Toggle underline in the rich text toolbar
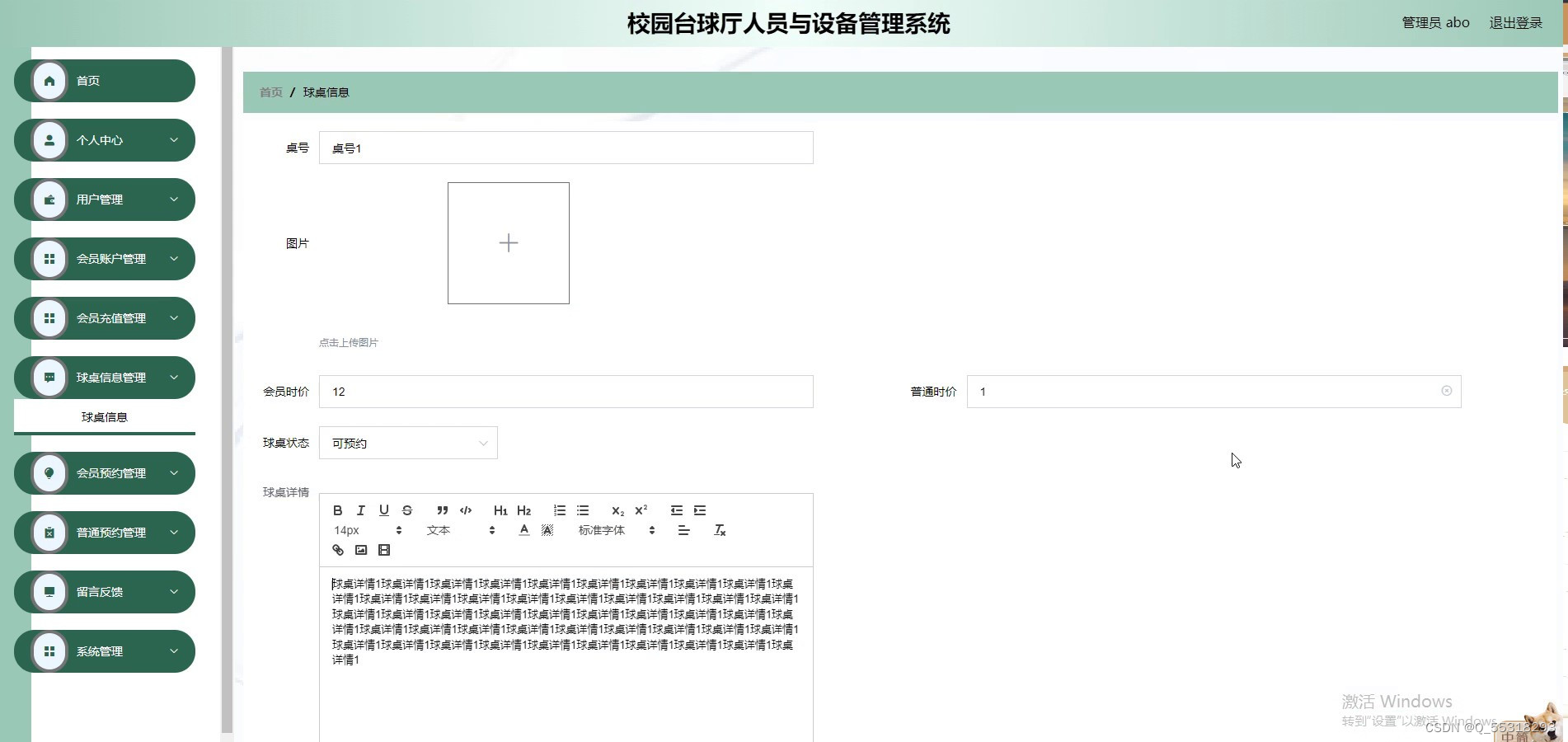The width and height of the screenshot is (1568, 742). pyautogui.click(x=383, y=510)
